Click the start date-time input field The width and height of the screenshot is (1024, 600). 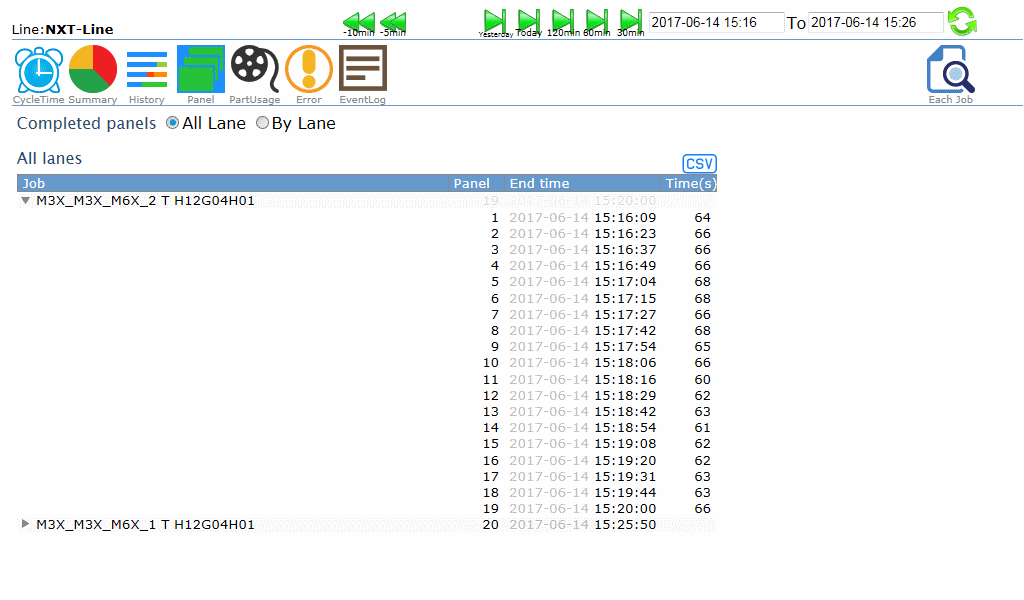[717, 22]
